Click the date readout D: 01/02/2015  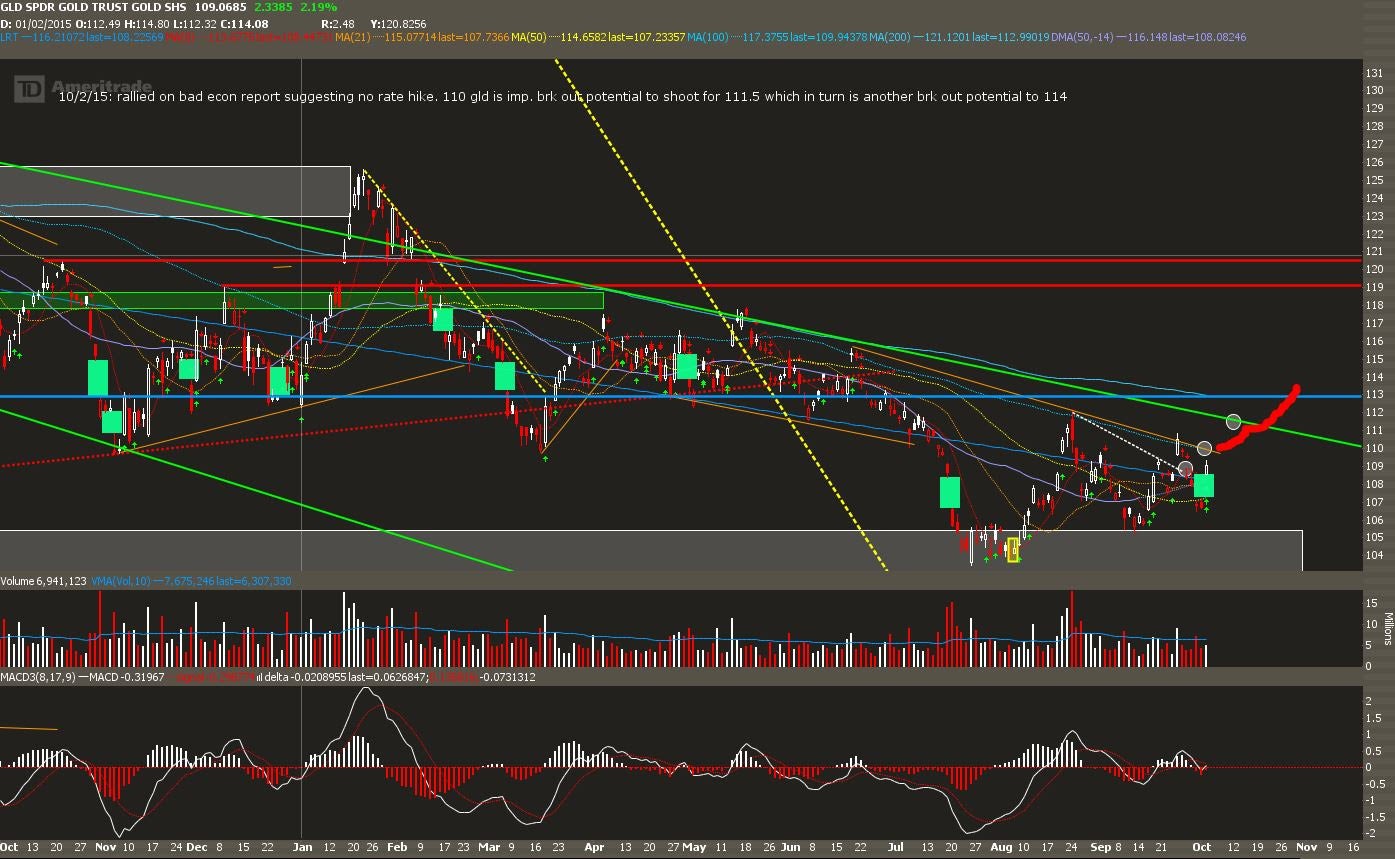click(34, 23)
